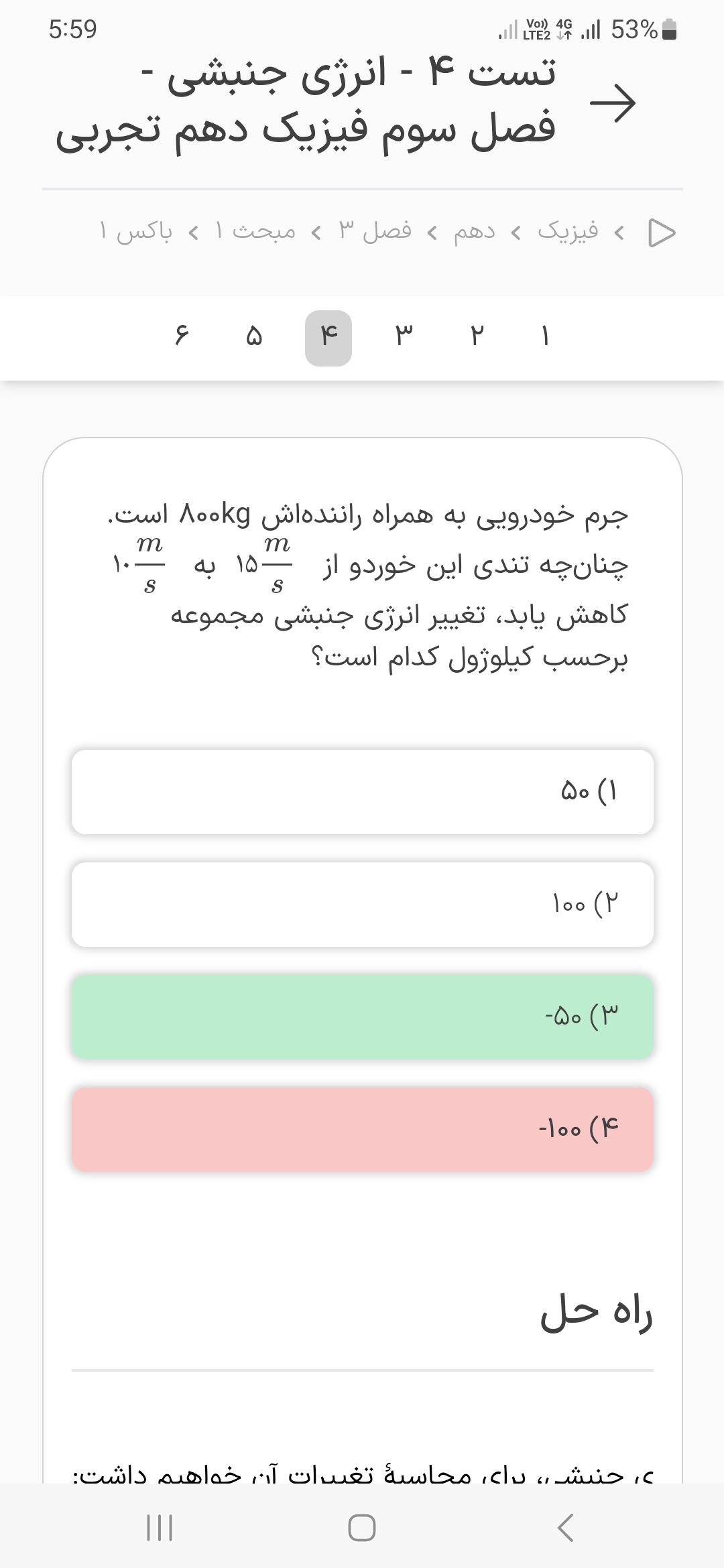Choose answer option ۲ with value ۱۰۰
724x1568 pixels.
pos(363,905)
